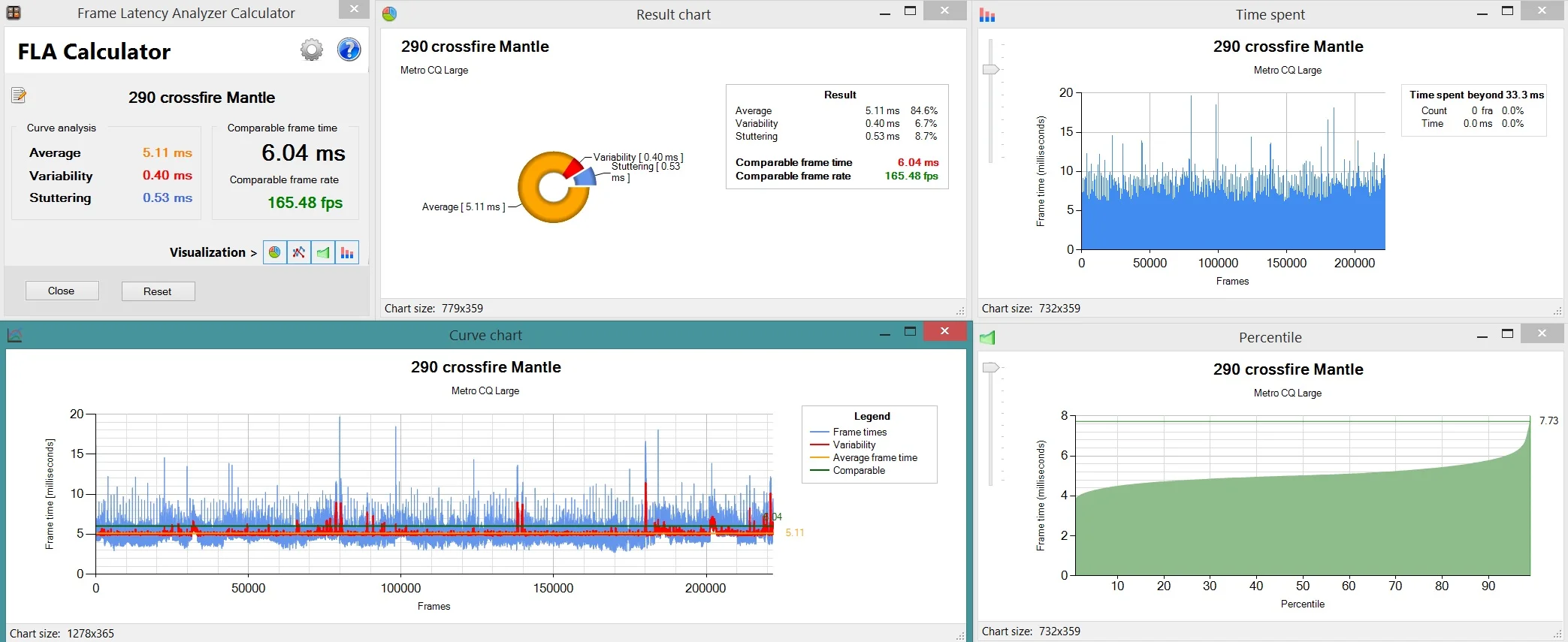Show the pie Result chart visualization
The height and width of the screenshot is (642, 1568).
point(275,252)
